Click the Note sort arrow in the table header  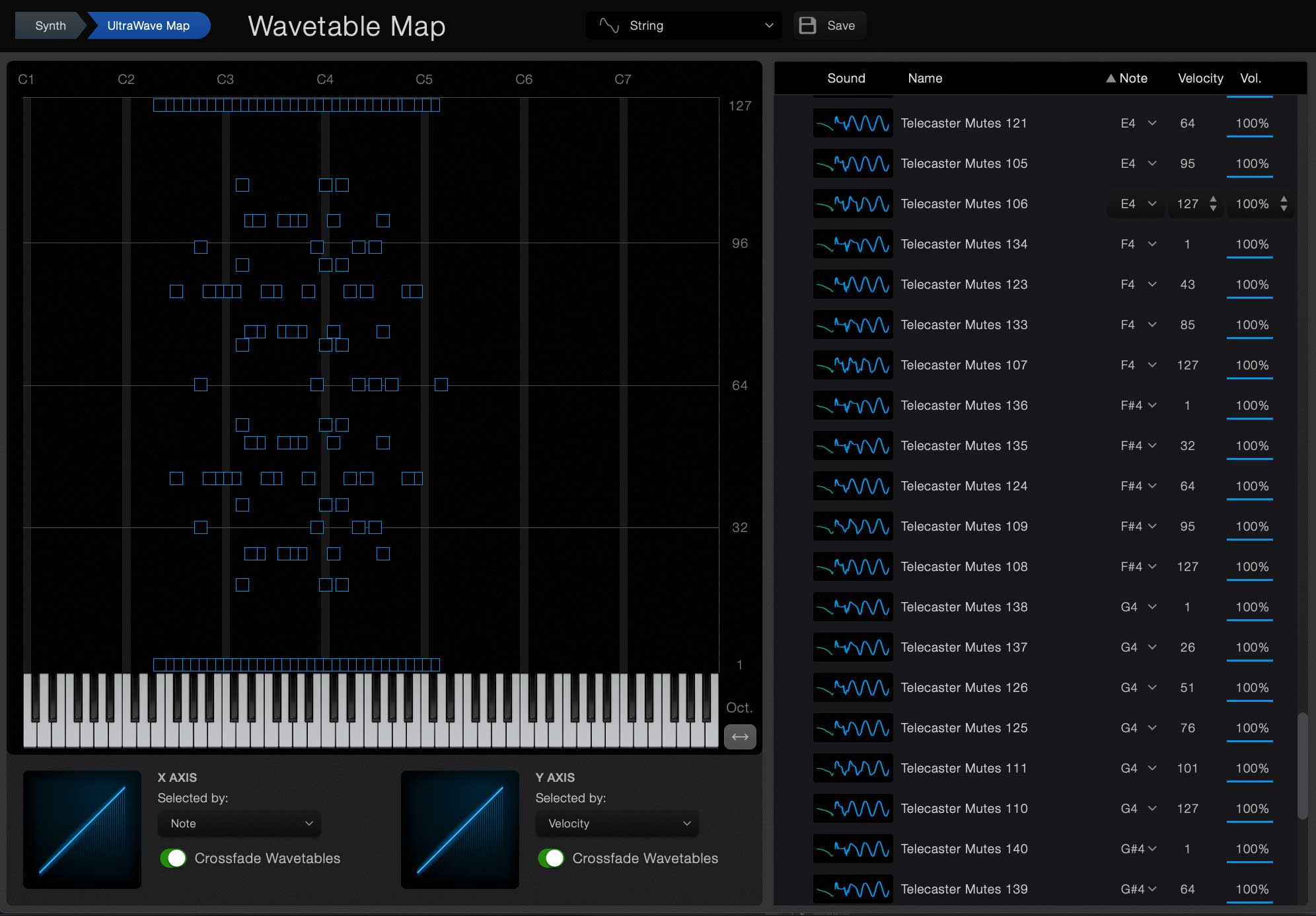1111,78
